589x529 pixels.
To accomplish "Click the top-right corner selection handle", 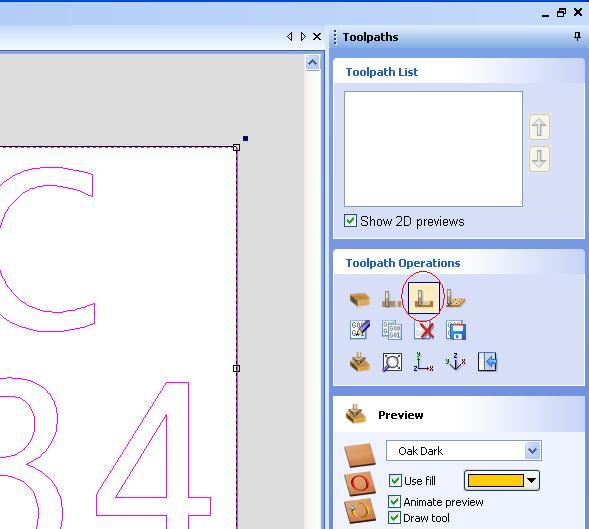I will coord(236,148).
